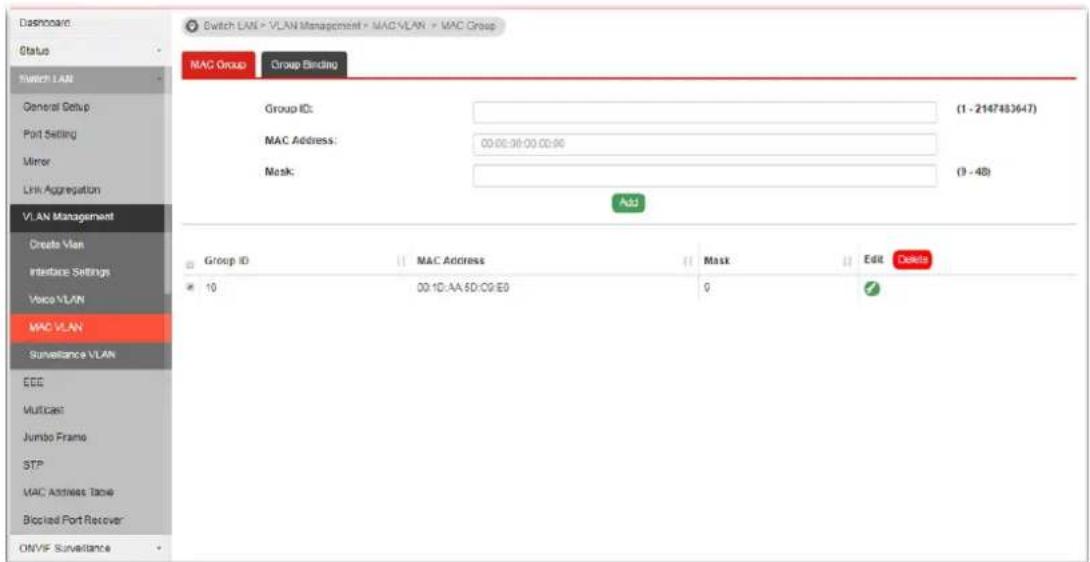This screenshot has width=1090, height=562.
Task: Open General Setup page
Action: click(56, 107)
